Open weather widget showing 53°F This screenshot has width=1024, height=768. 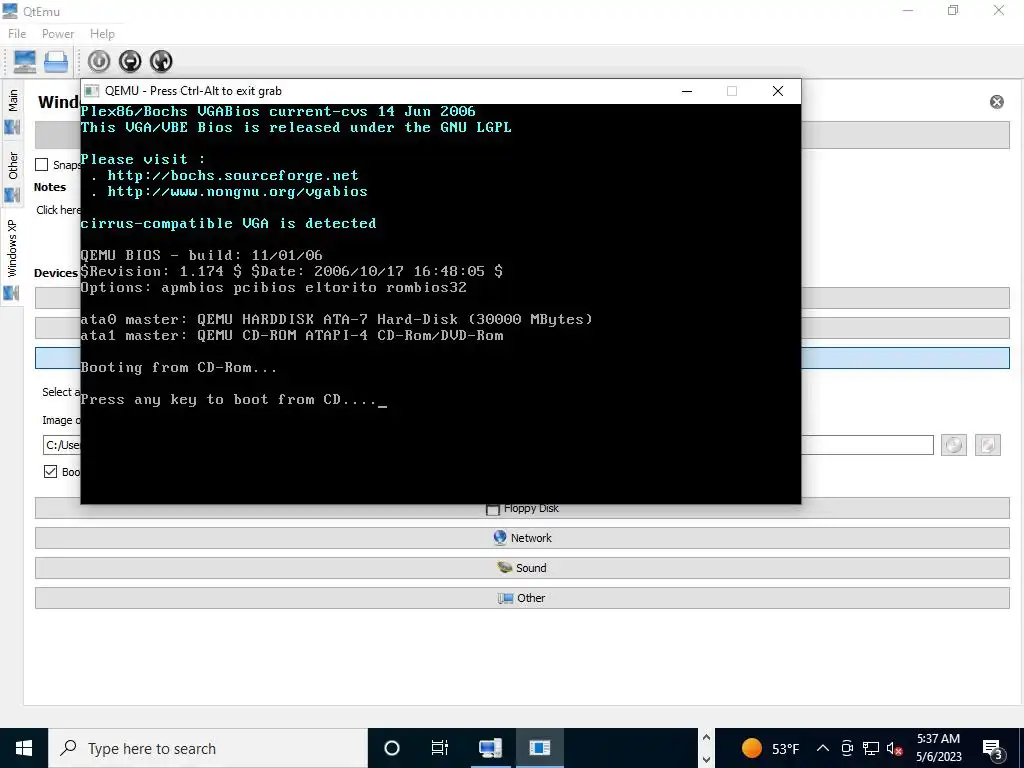point(771,748)
